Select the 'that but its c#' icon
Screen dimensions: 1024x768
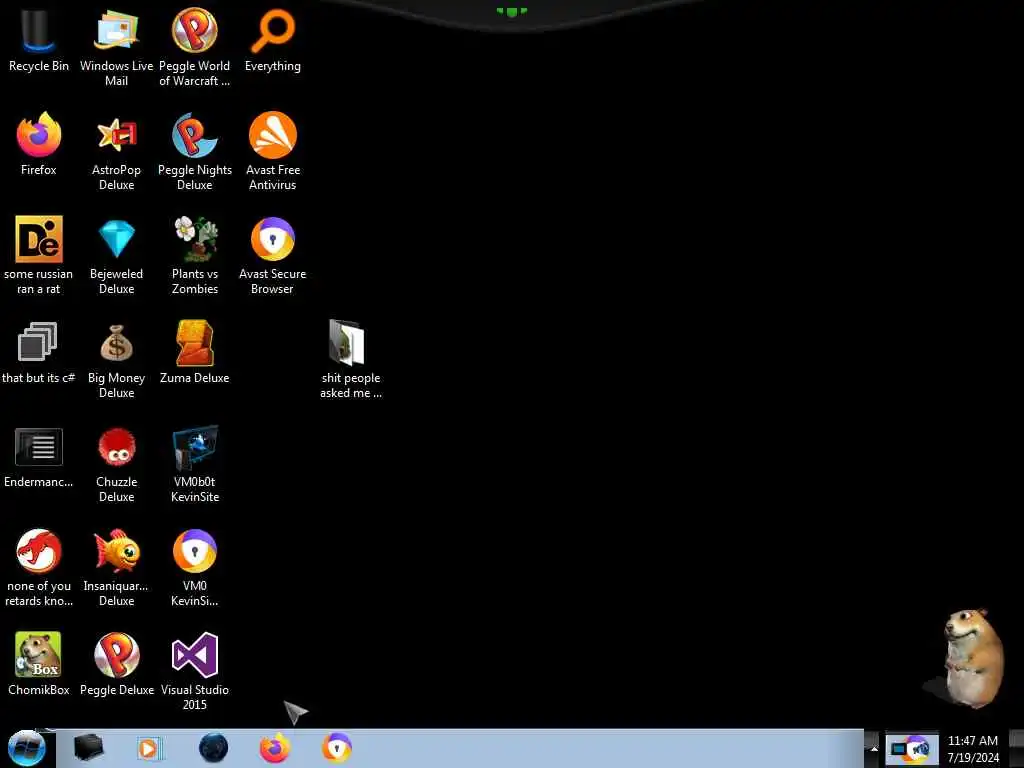click(x=39, y=353)
